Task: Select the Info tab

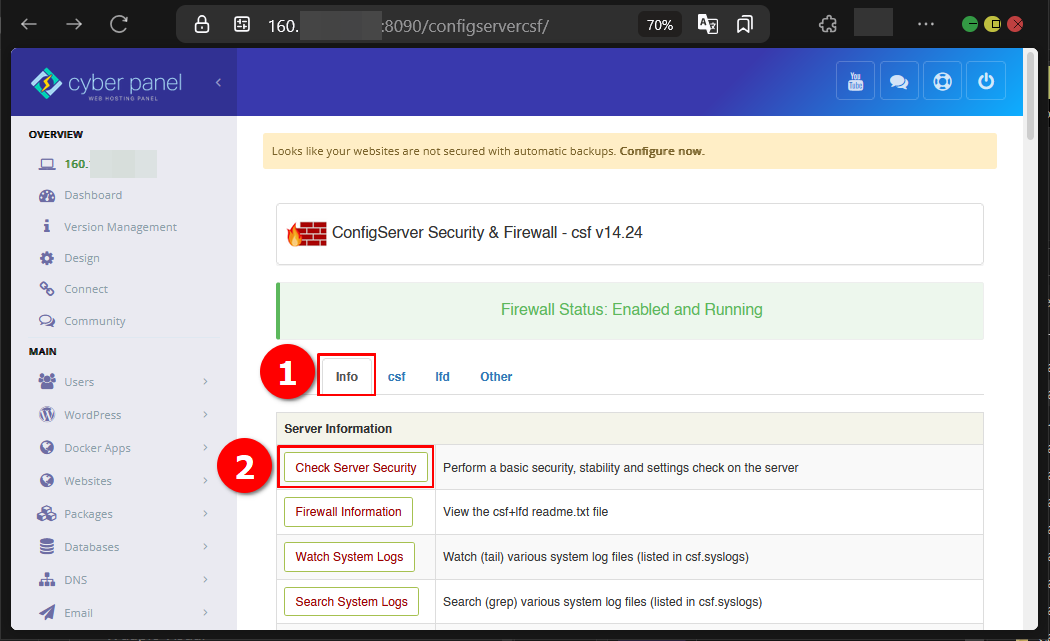Action: point(347,376)
